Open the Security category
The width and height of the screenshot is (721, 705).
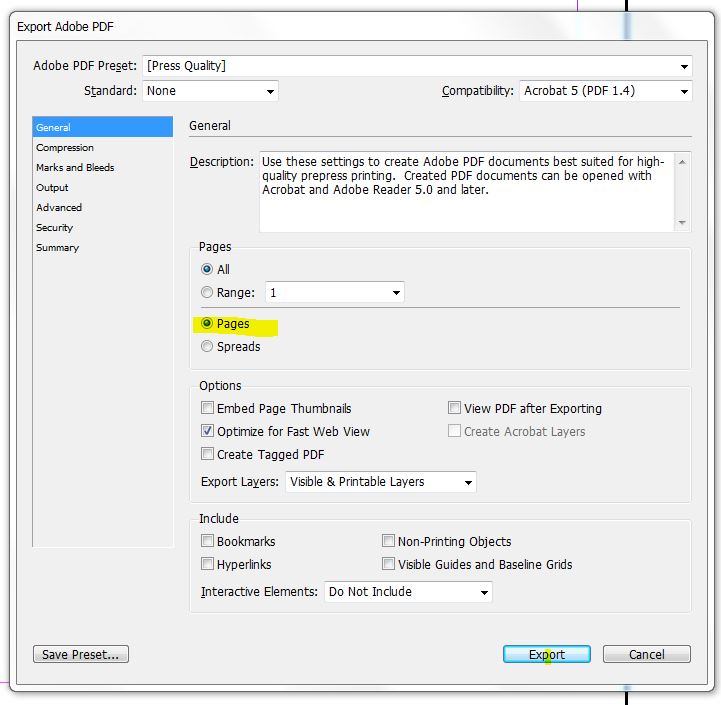(103, 228)
